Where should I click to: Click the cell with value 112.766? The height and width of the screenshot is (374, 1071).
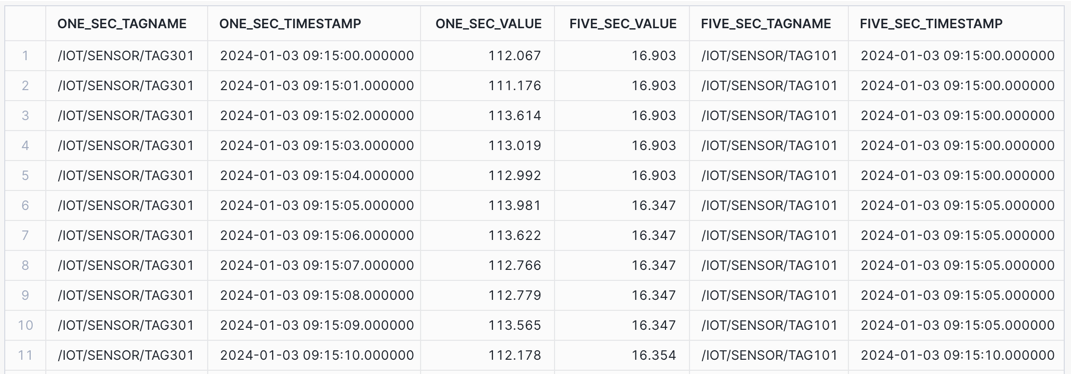[x=487, y=265]
